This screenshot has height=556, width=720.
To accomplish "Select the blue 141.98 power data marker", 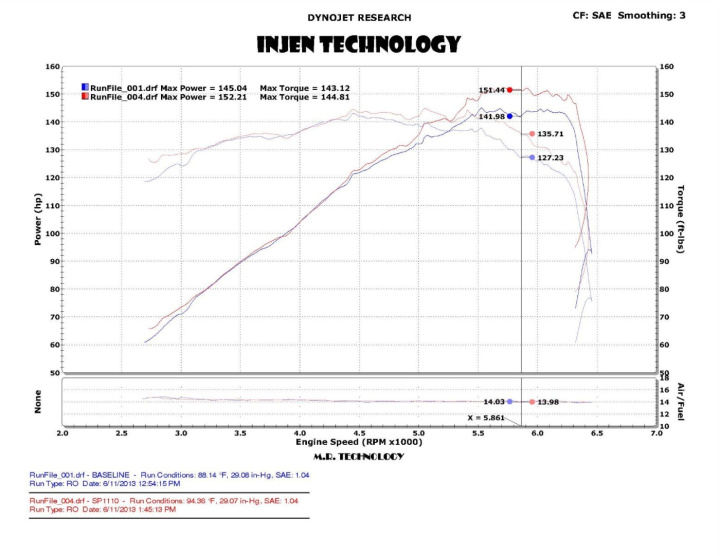I will (x=510, y=117).
